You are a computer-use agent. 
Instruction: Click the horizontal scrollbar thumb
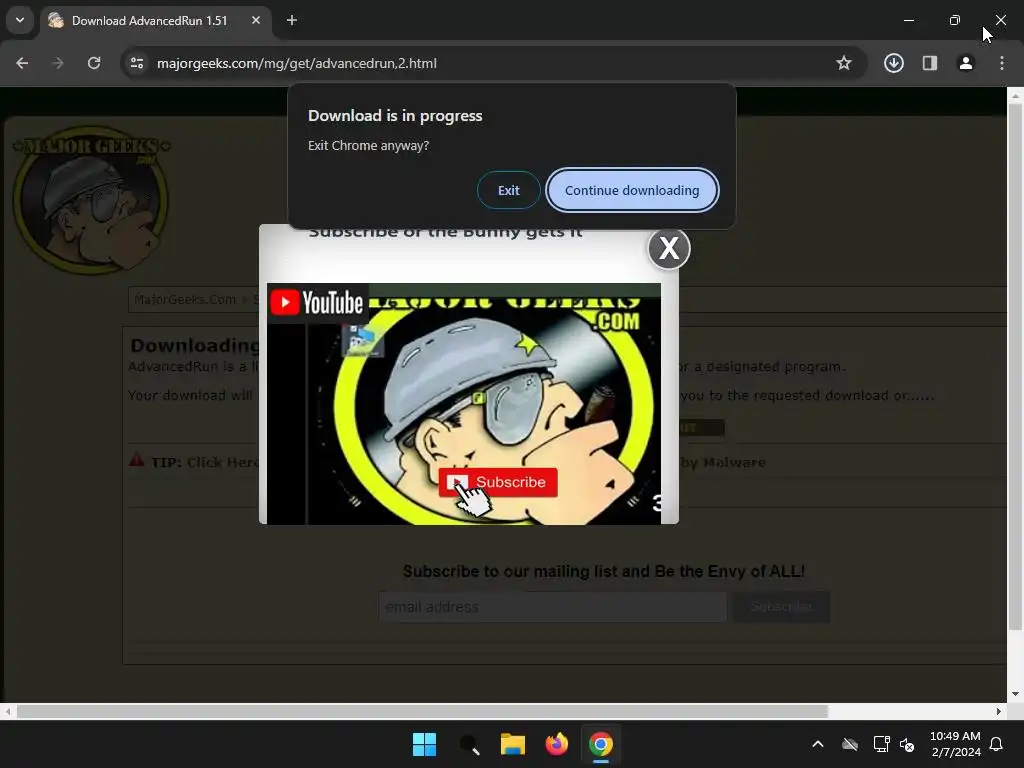tap(422, 711)
